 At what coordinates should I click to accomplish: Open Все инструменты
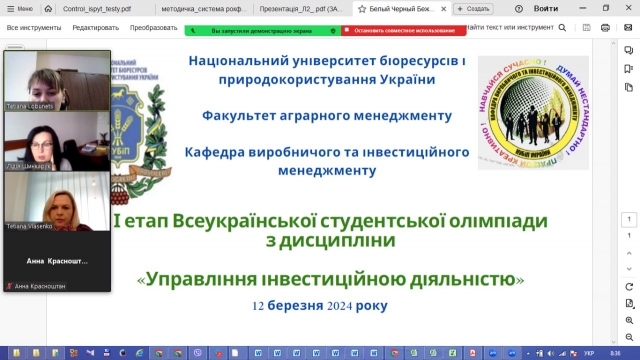[x=34, y=27]
